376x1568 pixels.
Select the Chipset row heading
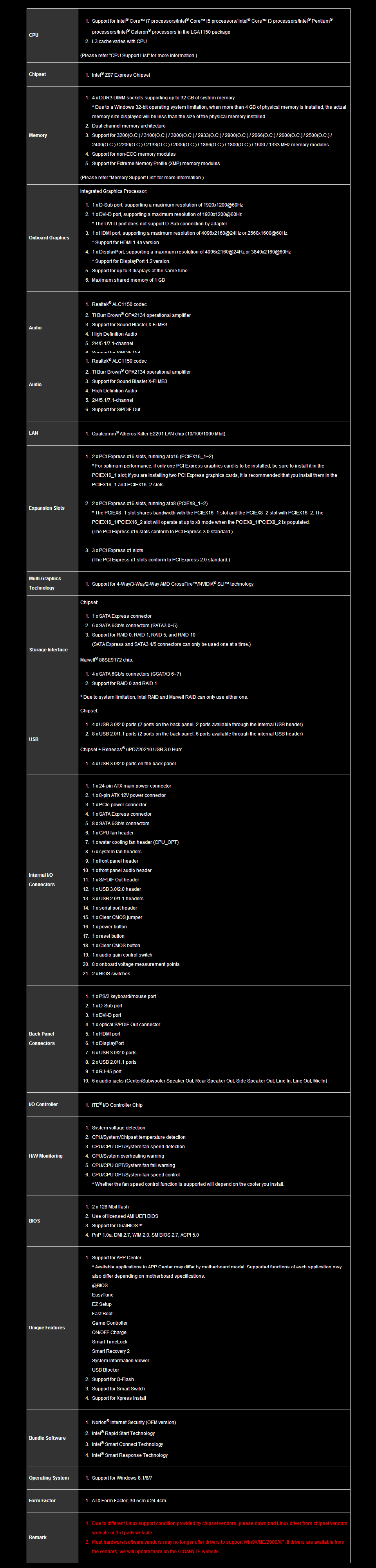[x=37, y=74]
